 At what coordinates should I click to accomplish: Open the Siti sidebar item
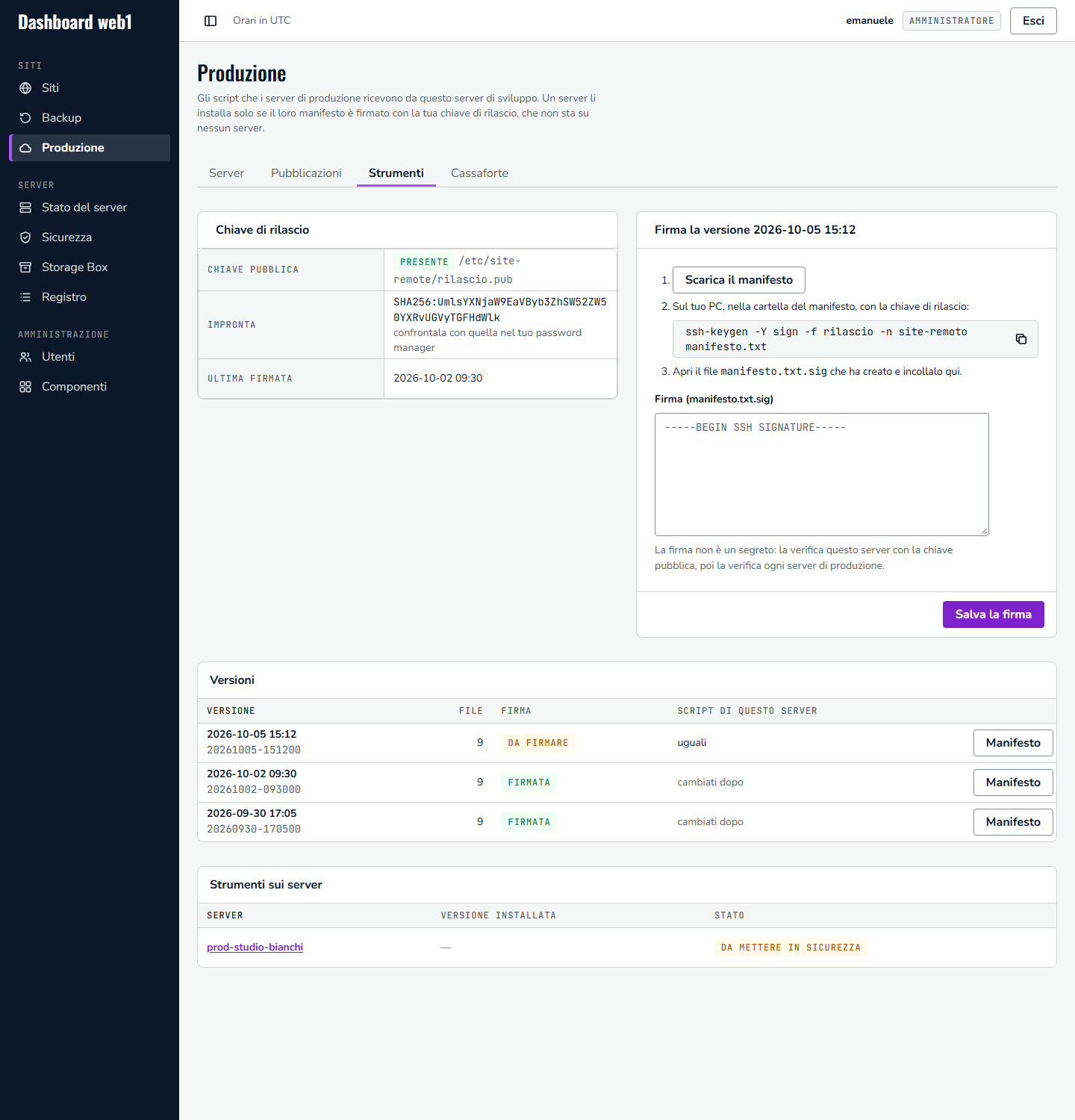click(90, 88)
